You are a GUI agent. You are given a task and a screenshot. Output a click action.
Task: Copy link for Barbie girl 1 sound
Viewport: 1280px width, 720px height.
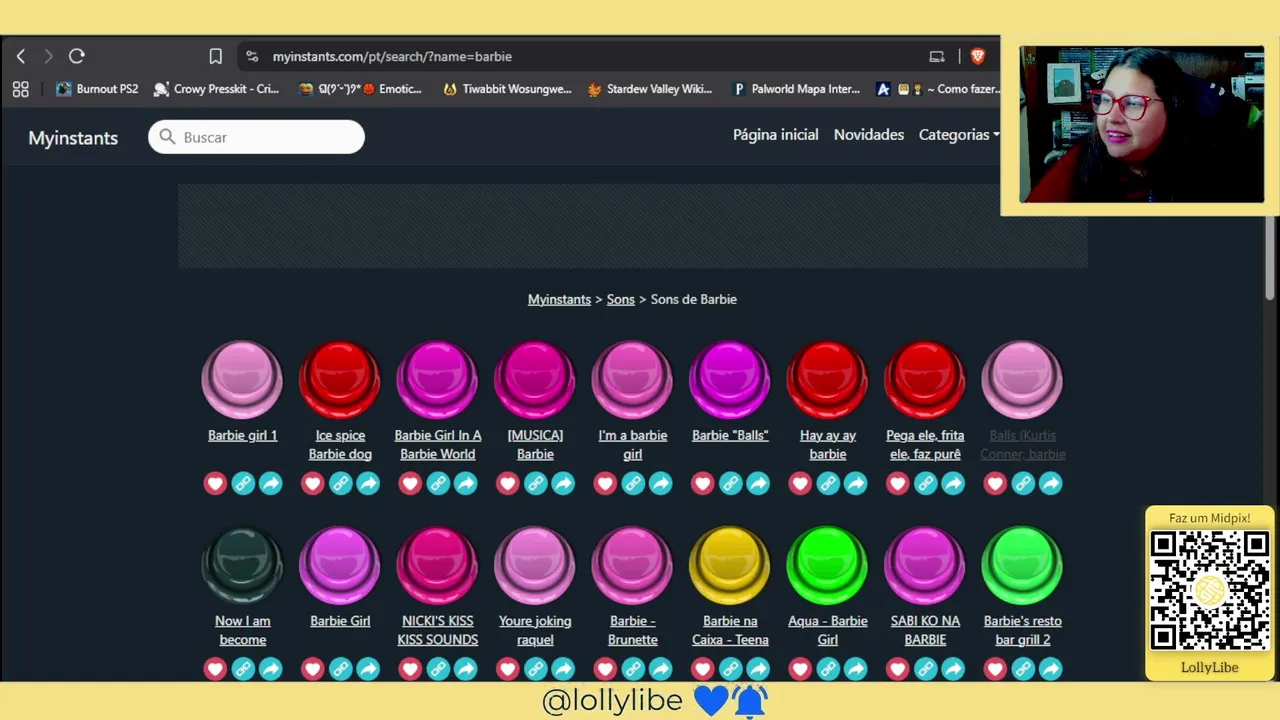pyautogui.click(x=243, y=484)
